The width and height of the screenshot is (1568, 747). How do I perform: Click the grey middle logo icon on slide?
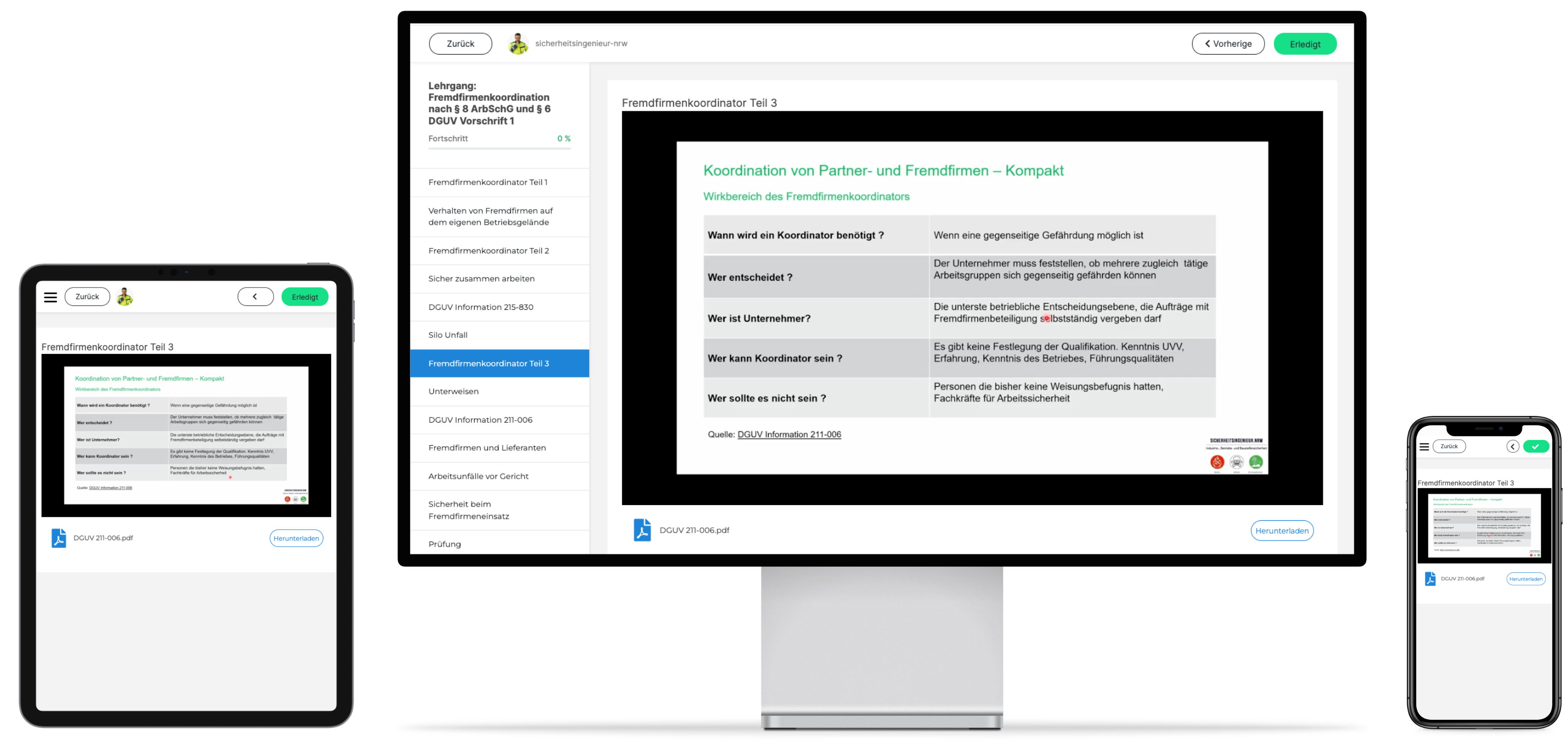(x=1236, y=462)
